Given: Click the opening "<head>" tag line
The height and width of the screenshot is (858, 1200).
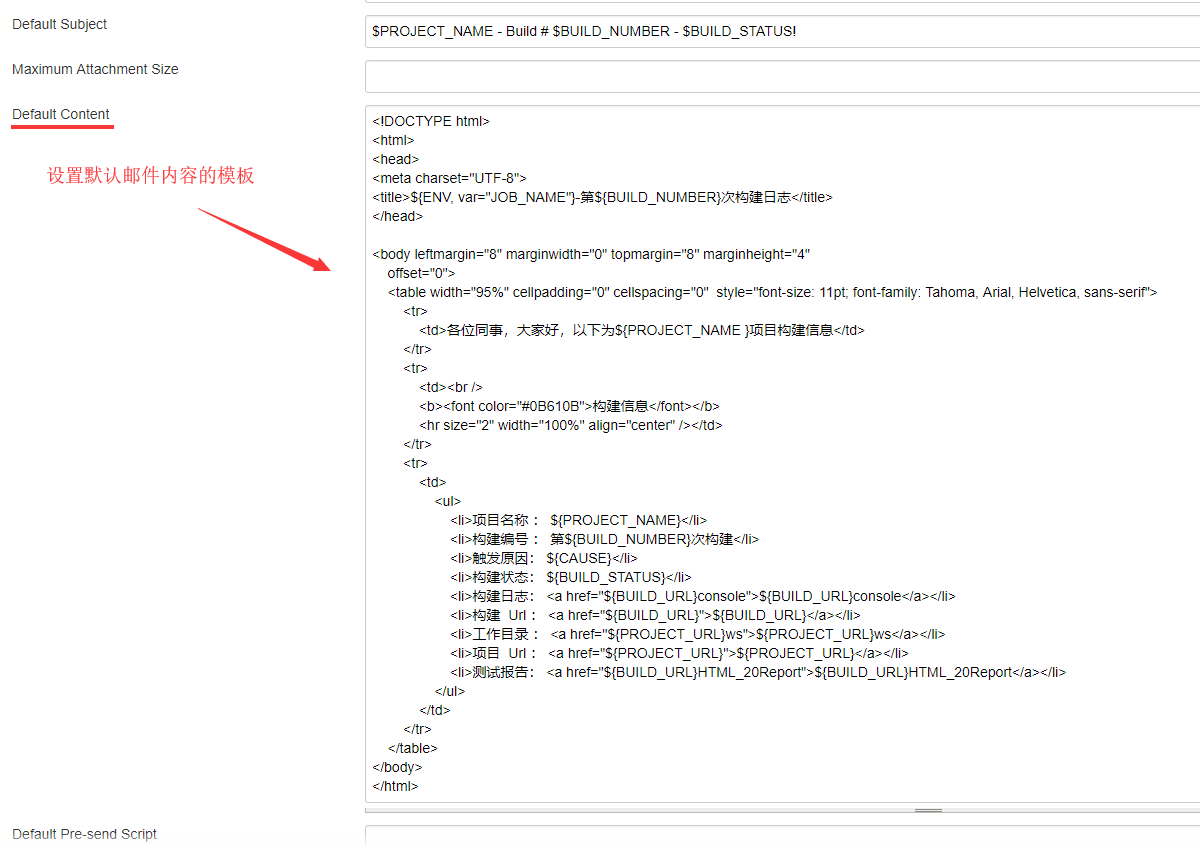Looking at the screenshot, I should pos(395,159).
